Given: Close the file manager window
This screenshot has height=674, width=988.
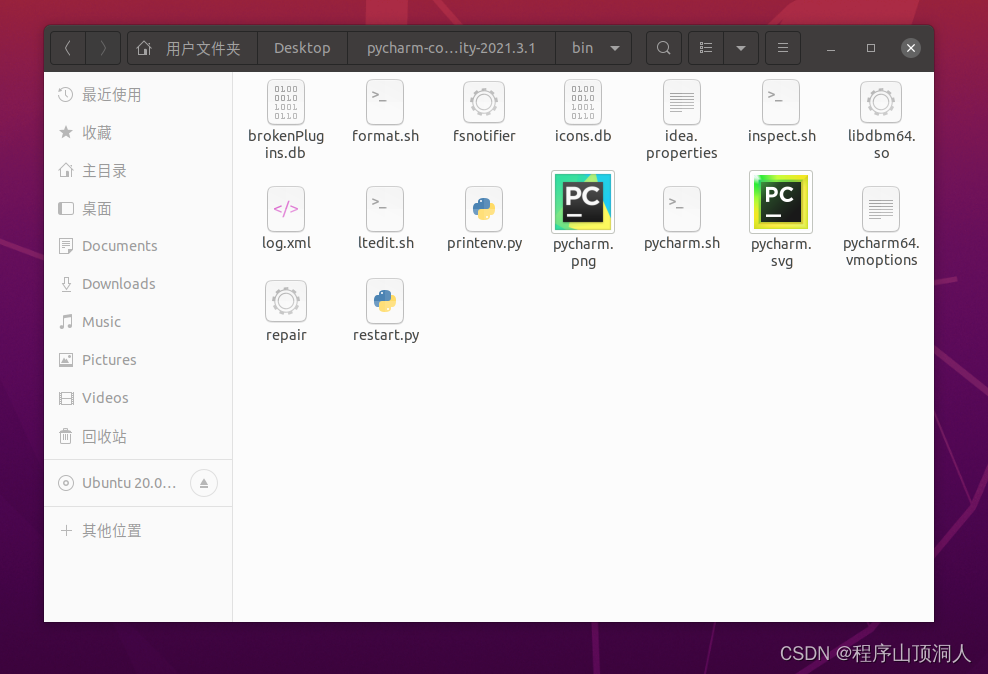Looking at the screenshot, I should (910, 48).
